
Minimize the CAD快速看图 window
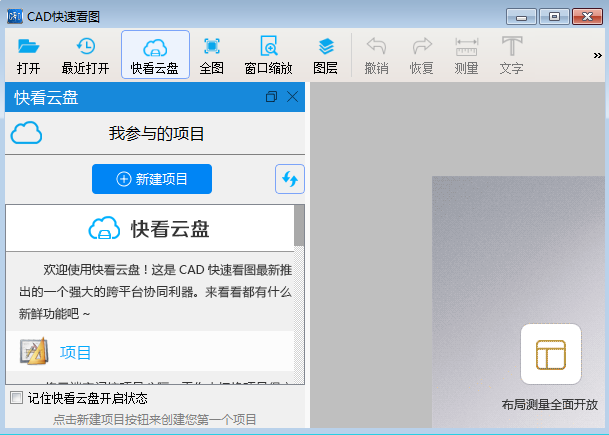tap(521, 17)
